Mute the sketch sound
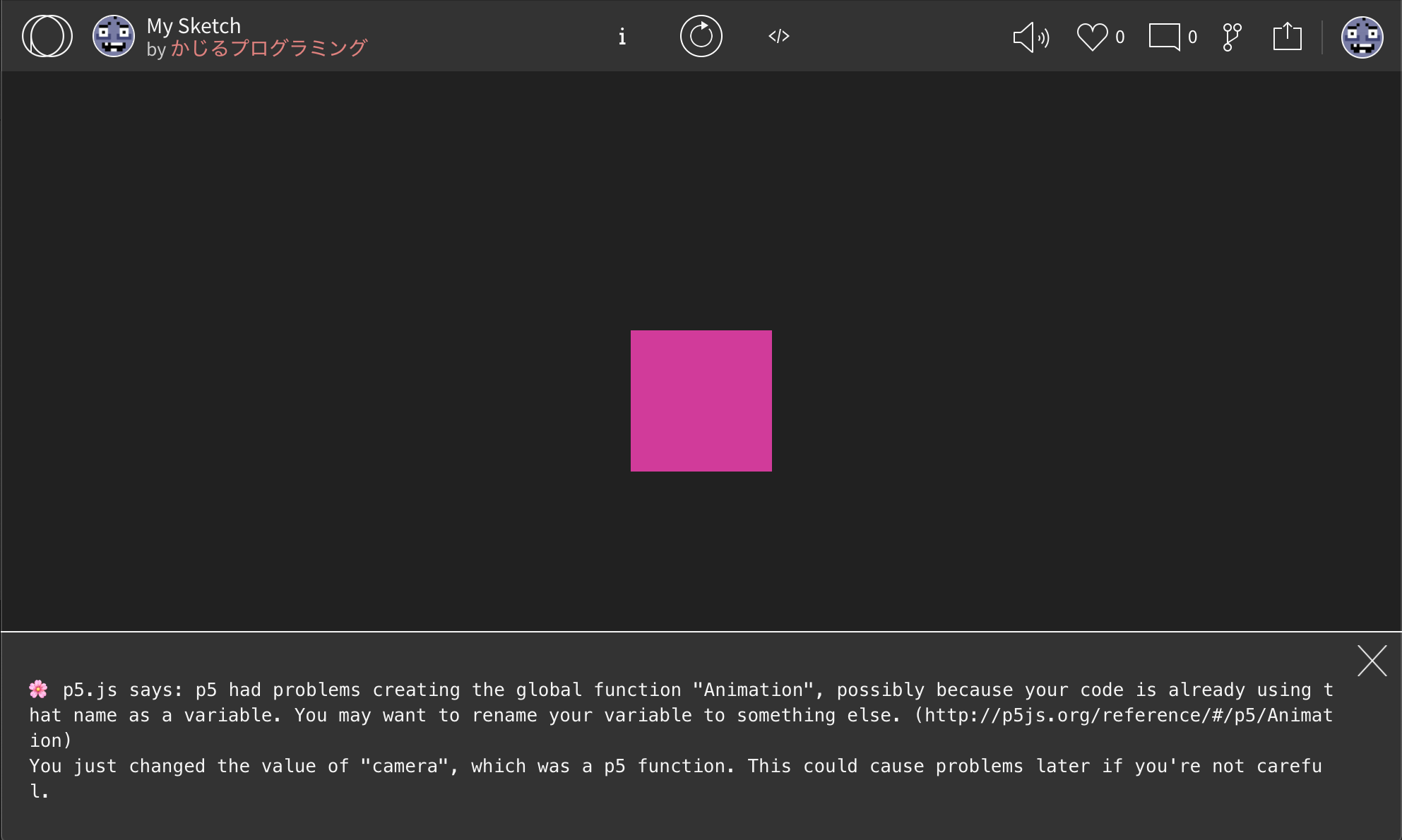1402x840 pixels. [x=1030, y=37]
